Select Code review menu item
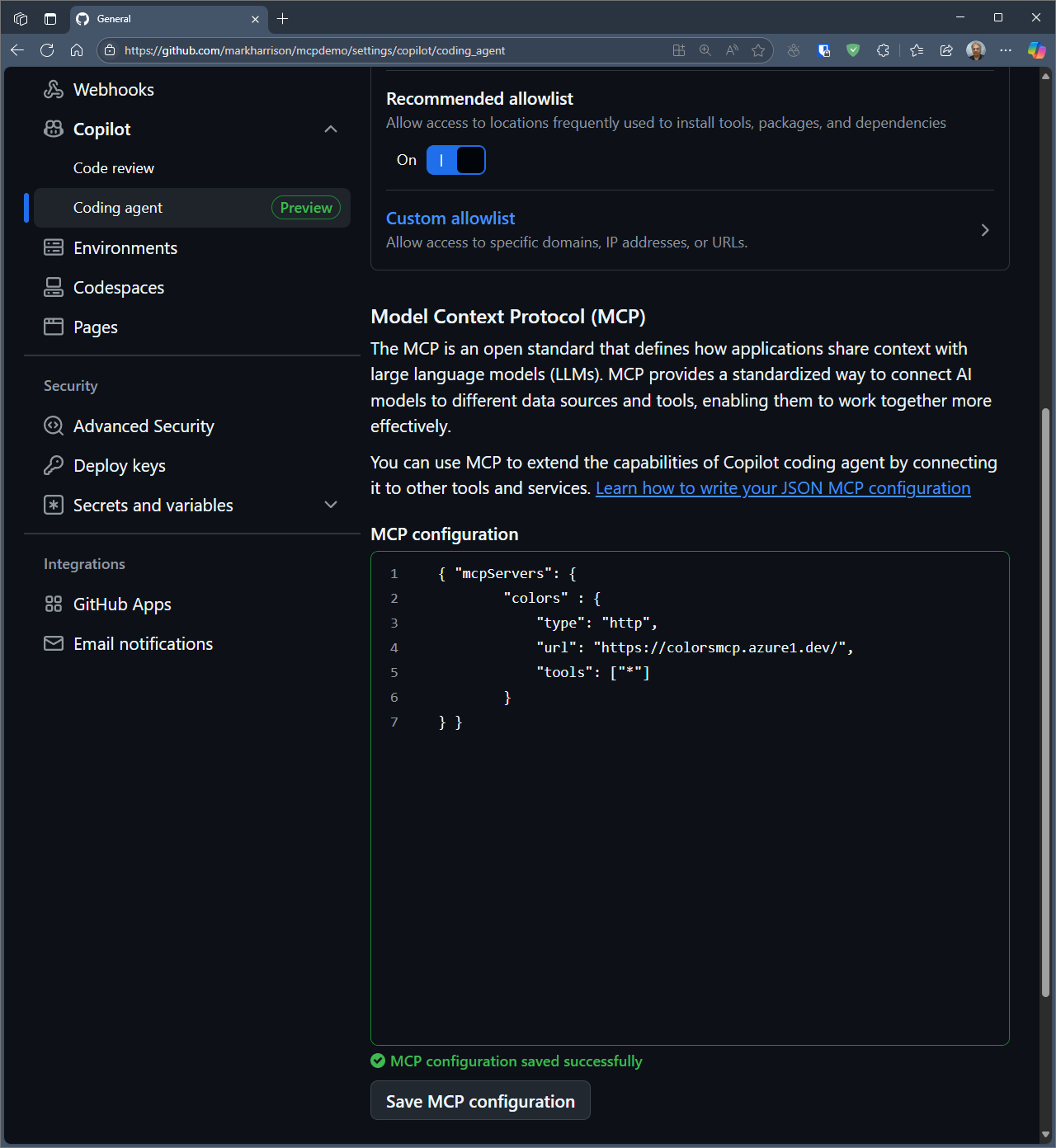Viewport: 1056px width, 1148px height. coord(114,168)
